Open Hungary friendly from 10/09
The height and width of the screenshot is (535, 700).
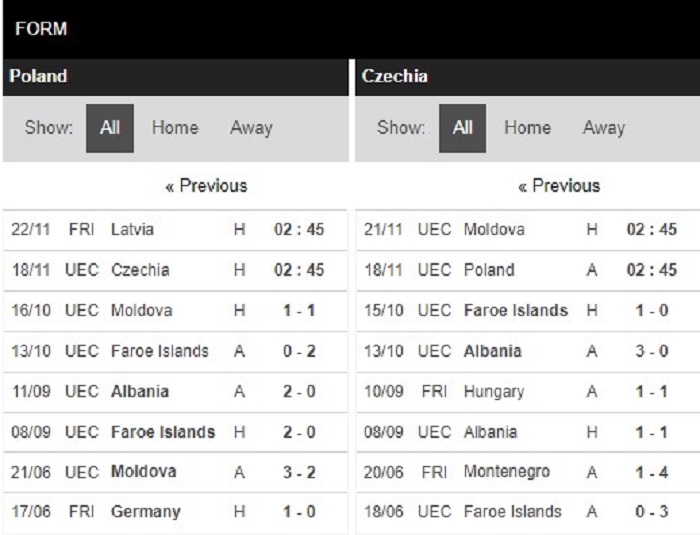click(x=528, y=392)
